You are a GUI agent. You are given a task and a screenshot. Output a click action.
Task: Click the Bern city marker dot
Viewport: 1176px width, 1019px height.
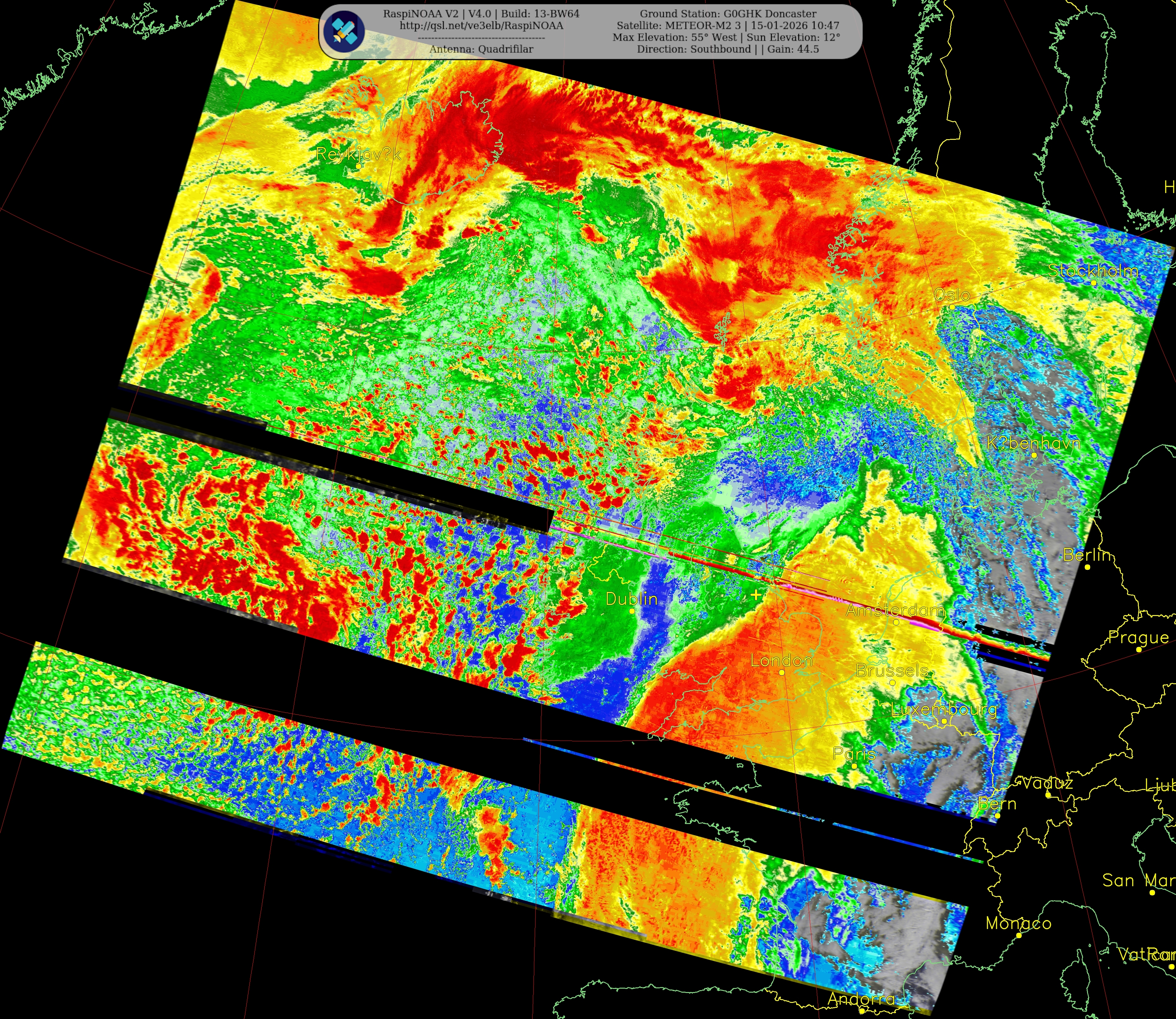click(997, 815)
